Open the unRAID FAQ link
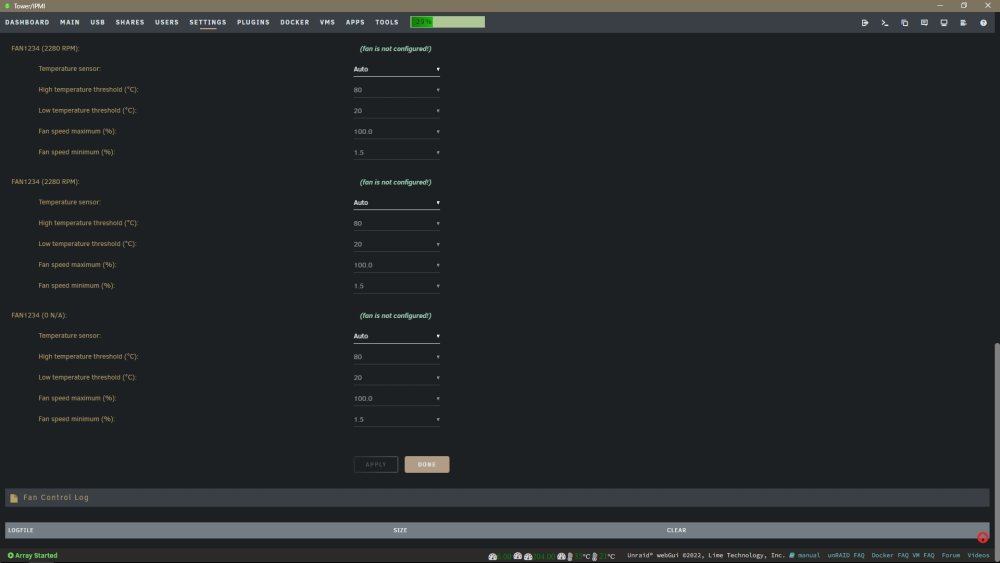 click(x=846, y=555)
